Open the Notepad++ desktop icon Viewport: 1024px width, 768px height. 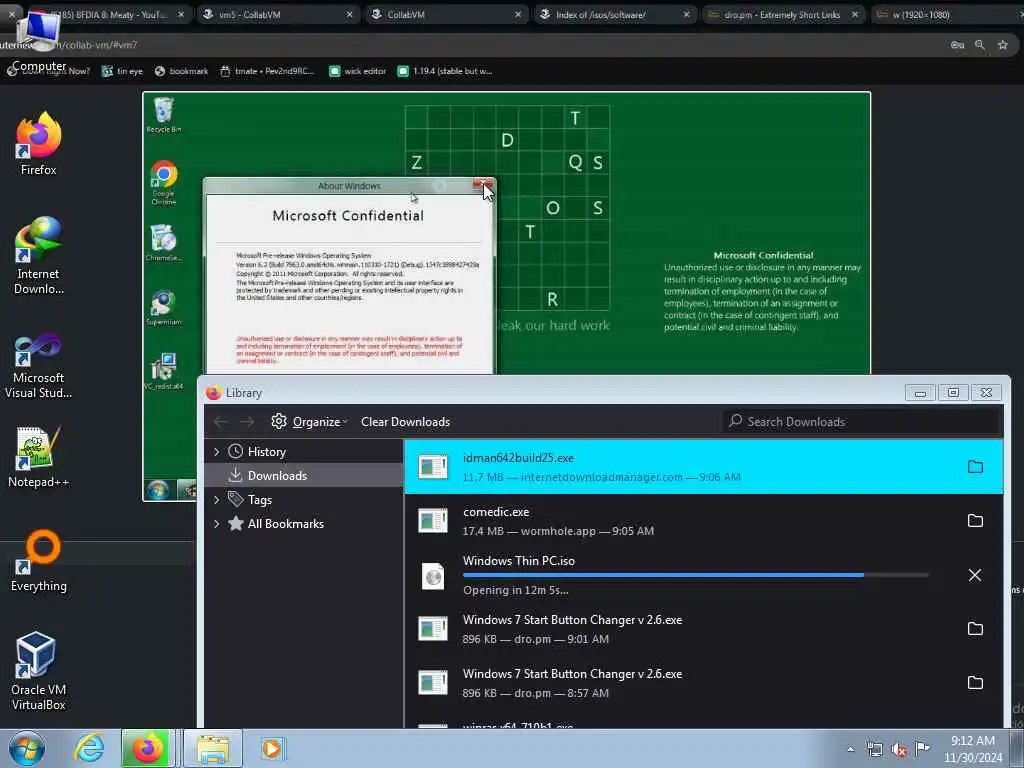(39, 457)
